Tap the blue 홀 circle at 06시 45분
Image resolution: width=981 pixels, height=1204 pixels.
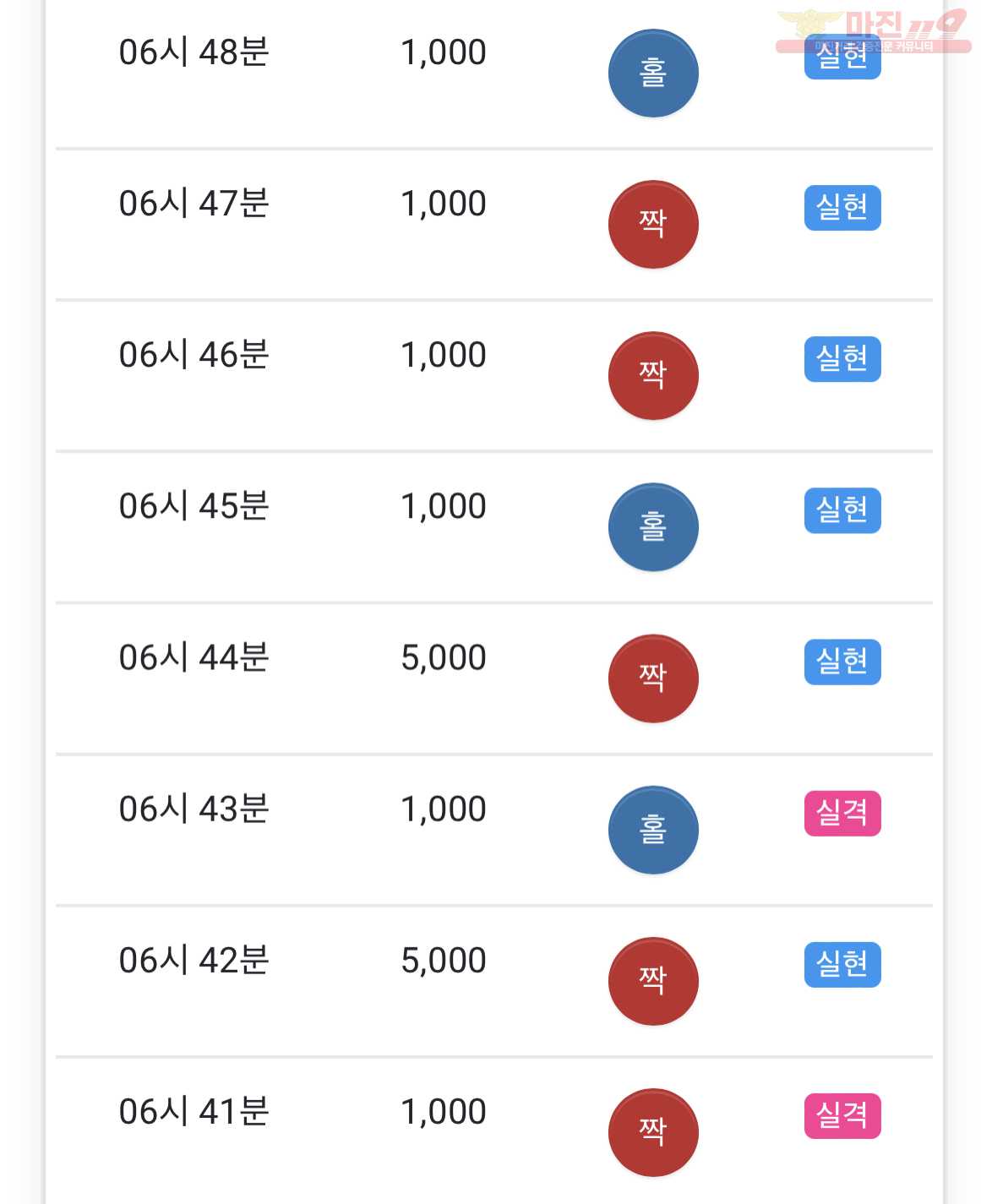[653, 527]
